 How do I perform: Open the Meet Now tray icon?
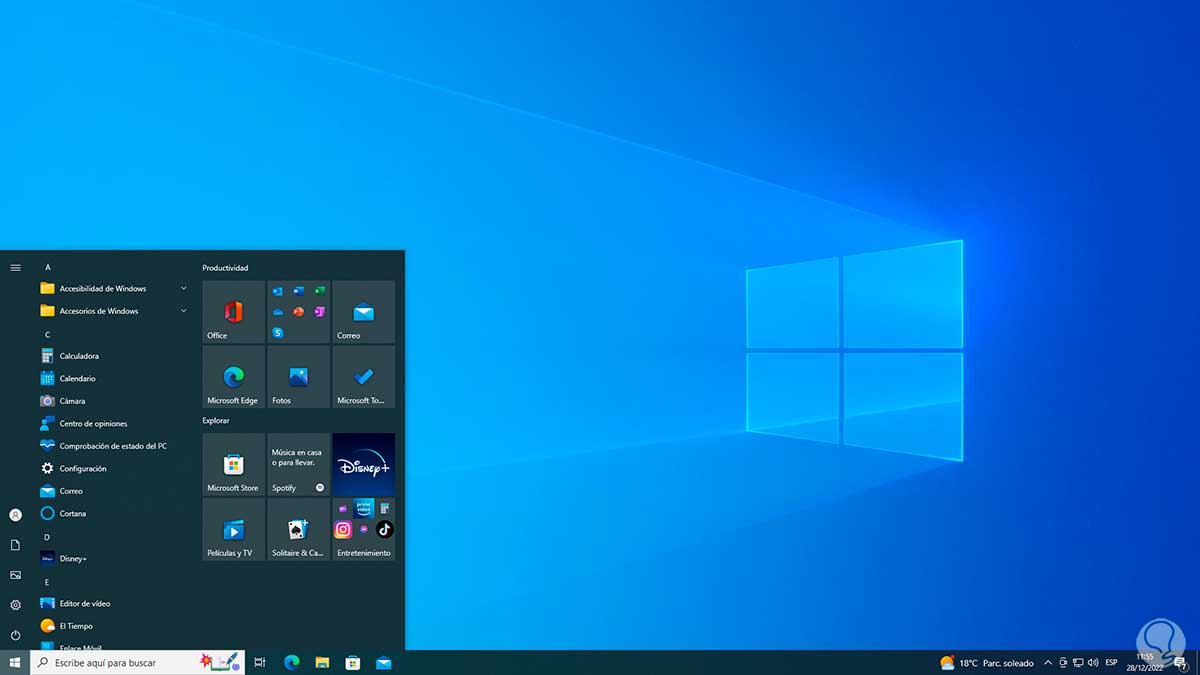tap(1063, 663)
